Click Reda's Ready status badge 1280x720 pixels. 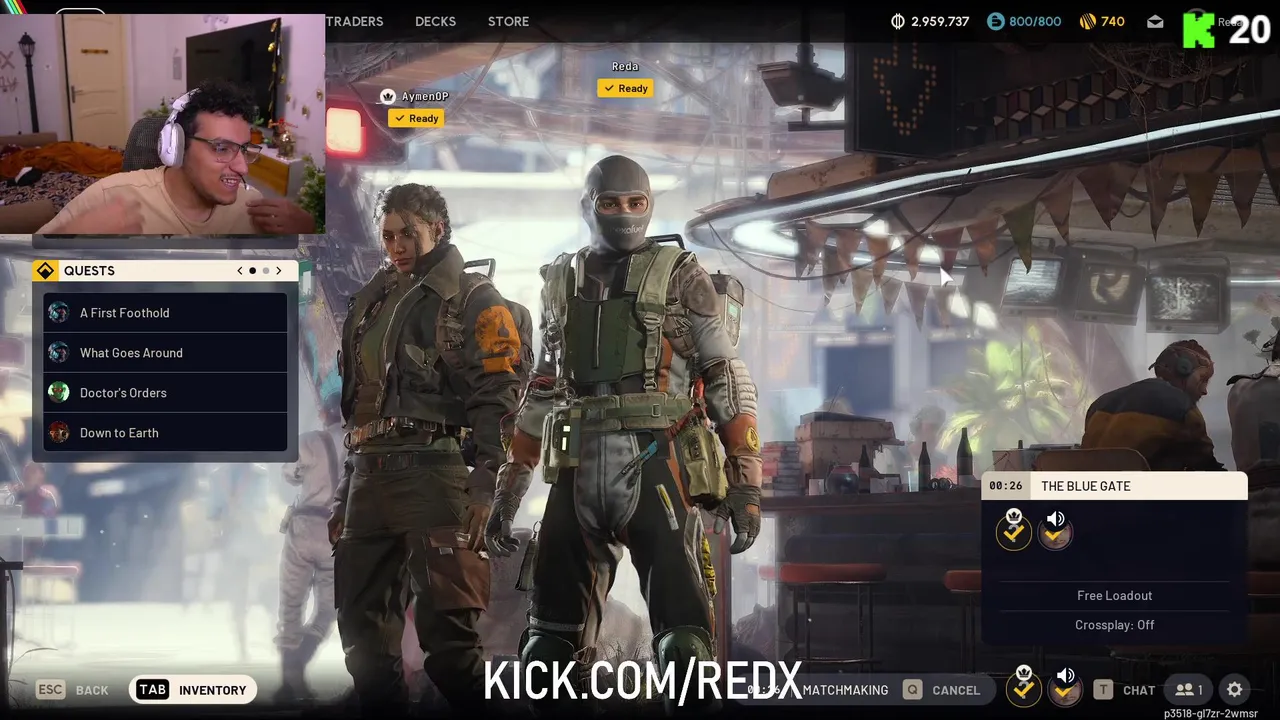pyautogui.click(x=625, y=88)
